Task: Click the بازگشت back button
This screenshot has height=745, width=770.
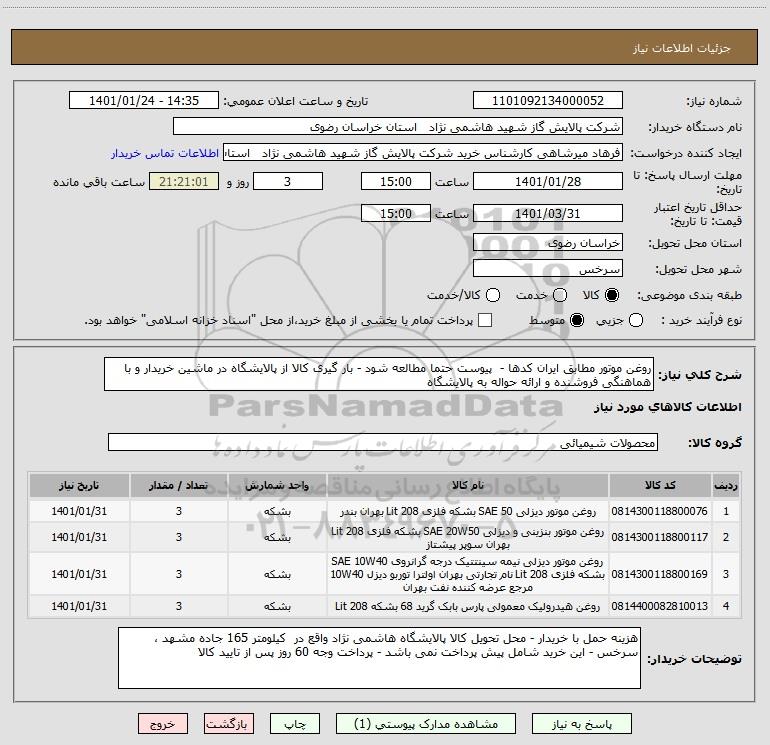Action: coord(230,724)
